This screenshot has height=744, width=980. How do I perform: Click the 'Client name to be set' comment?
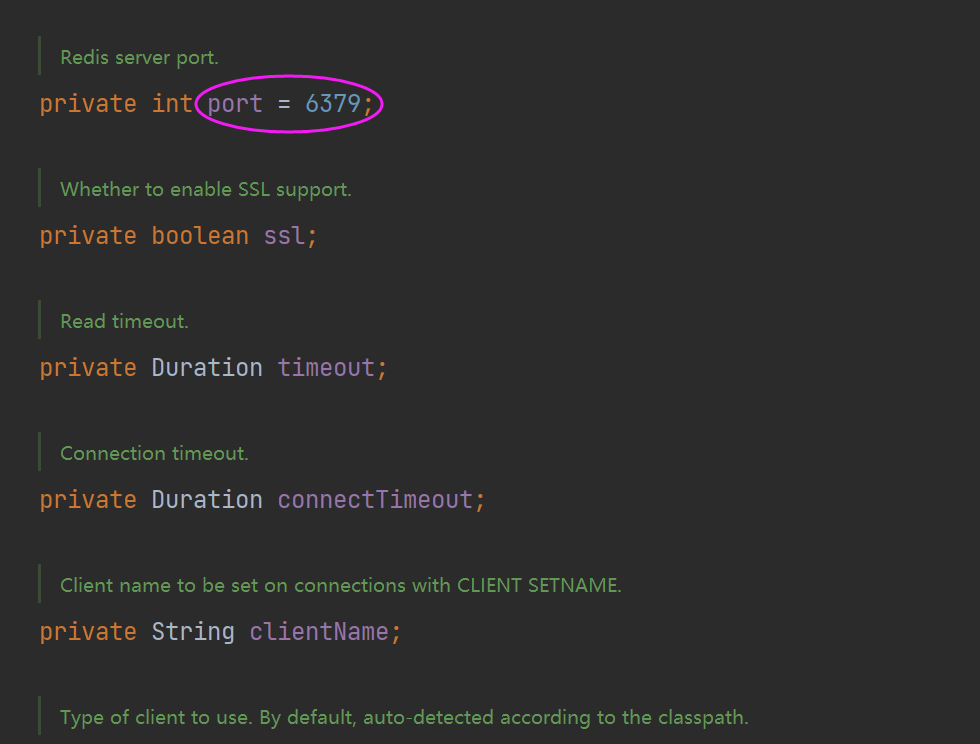point(341,586)
